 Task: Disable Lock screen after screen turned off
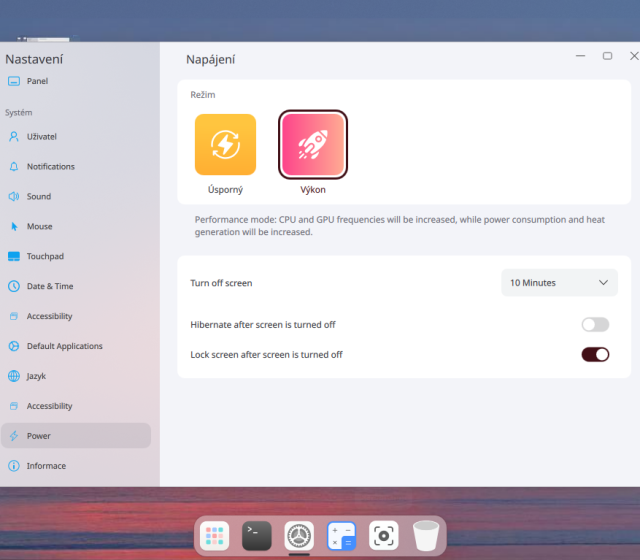point(595,355)
